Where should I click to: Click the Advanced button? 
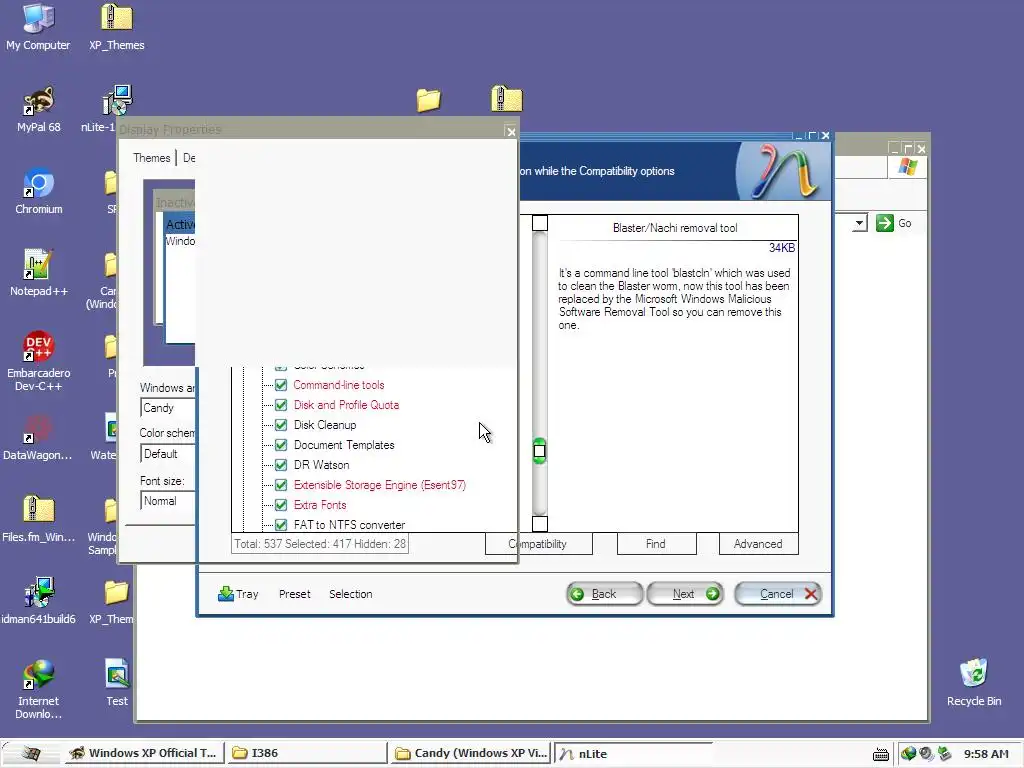[758, 544]
